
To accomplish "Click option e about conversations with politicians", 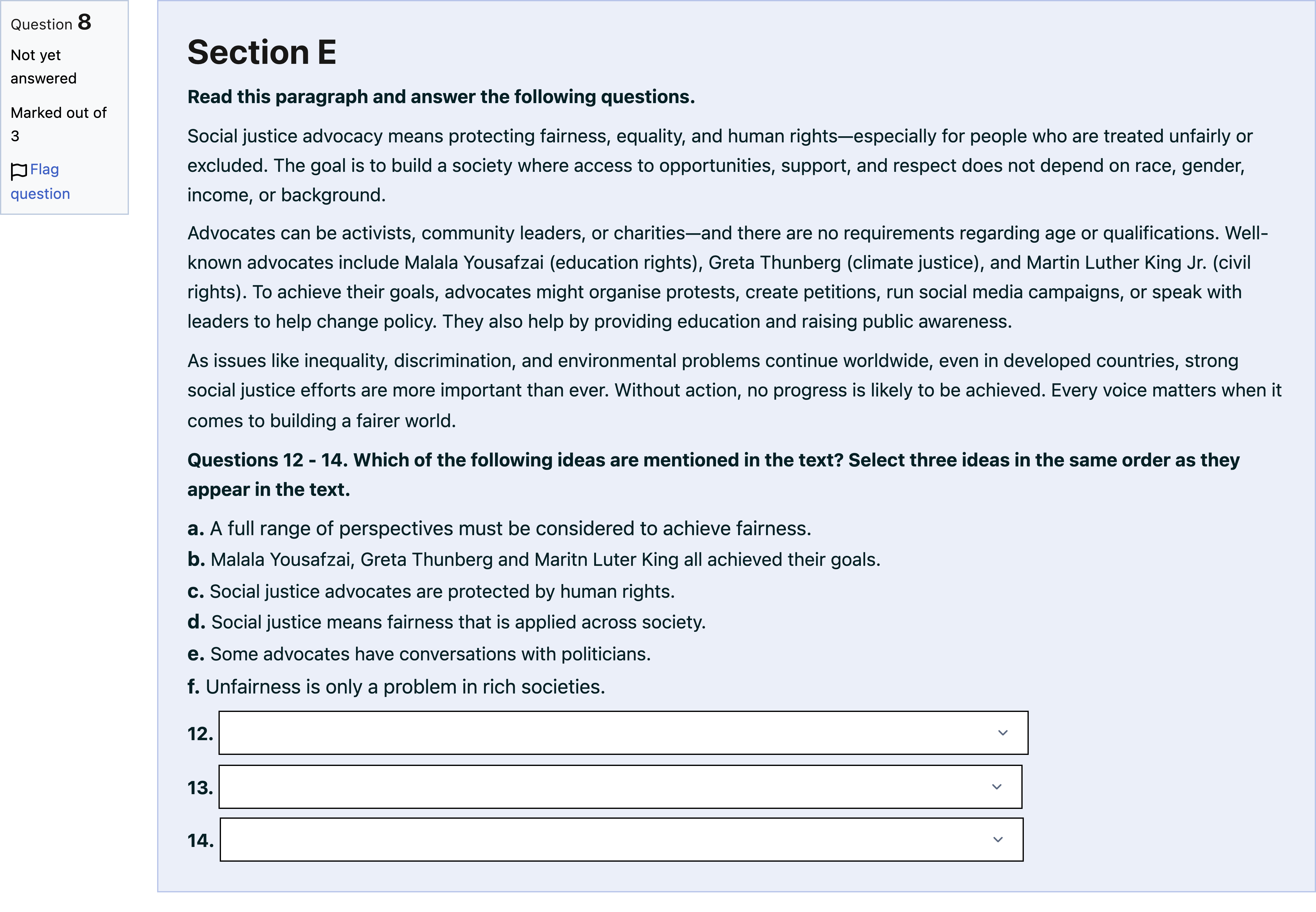I will [x=419, y=654].
